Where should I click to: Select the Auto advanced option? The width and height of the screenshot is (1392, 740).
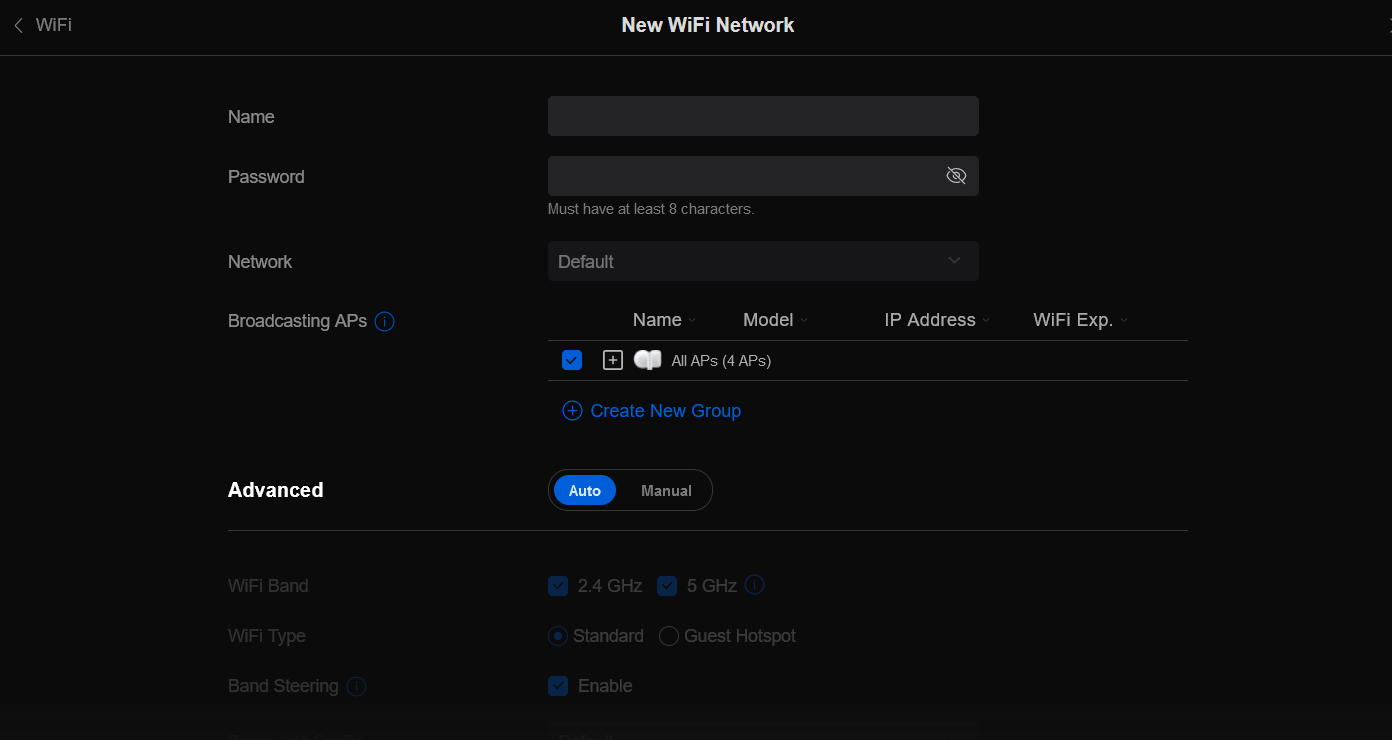[585, 490]
